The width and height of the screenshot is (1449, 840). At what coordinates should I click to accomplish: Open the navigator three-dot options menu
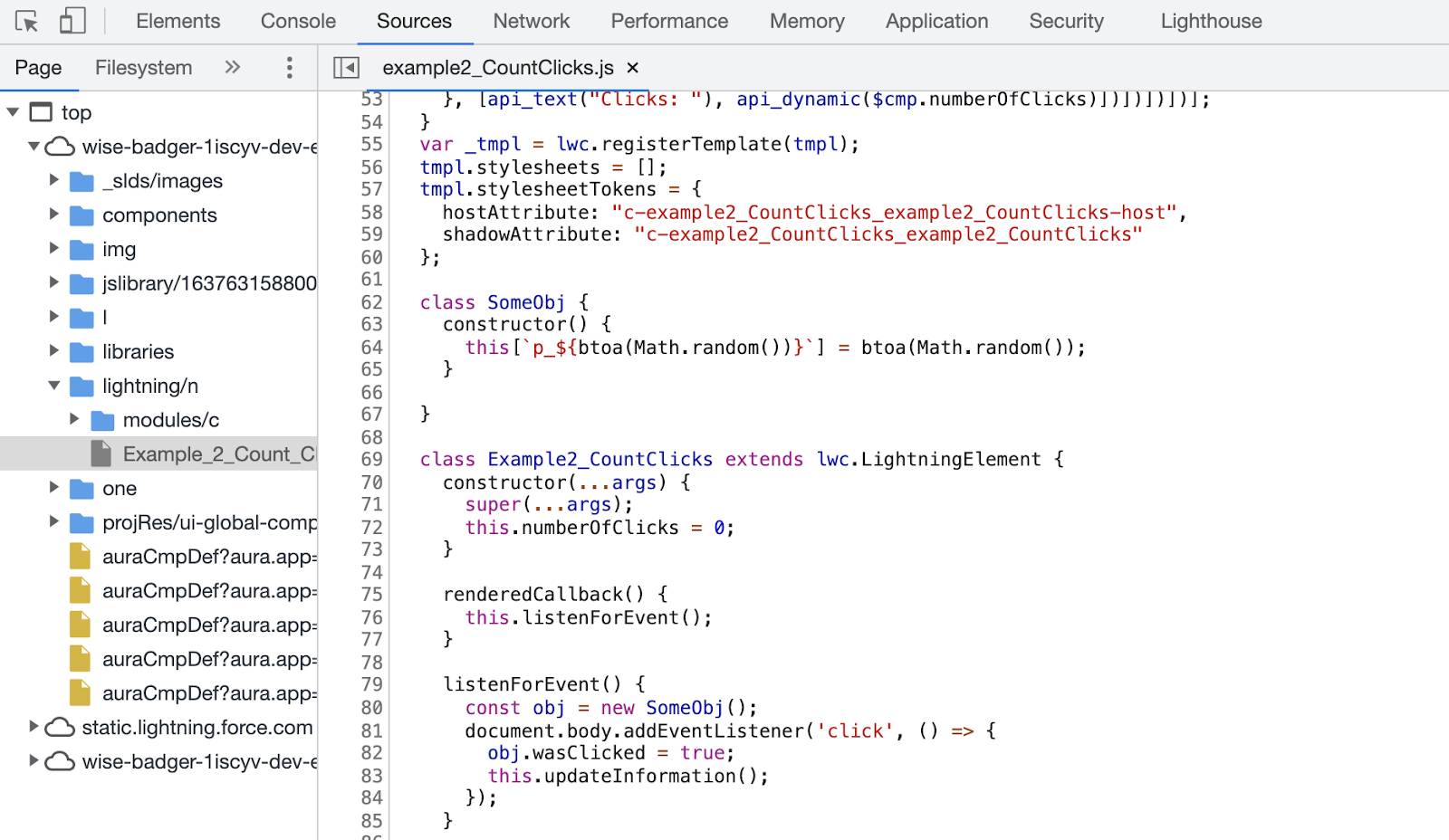click(289, 67)
